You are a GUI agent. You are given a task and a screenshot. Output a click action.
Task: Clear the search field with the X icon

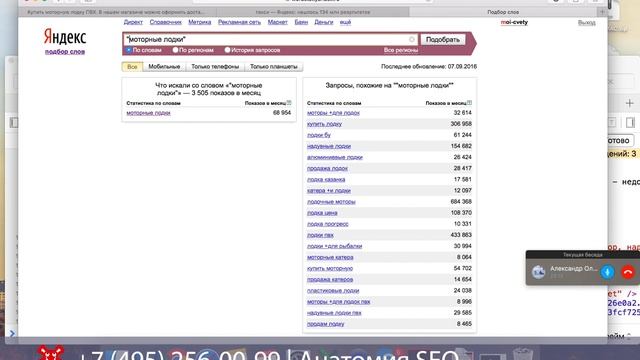click(x=411, y=40)
